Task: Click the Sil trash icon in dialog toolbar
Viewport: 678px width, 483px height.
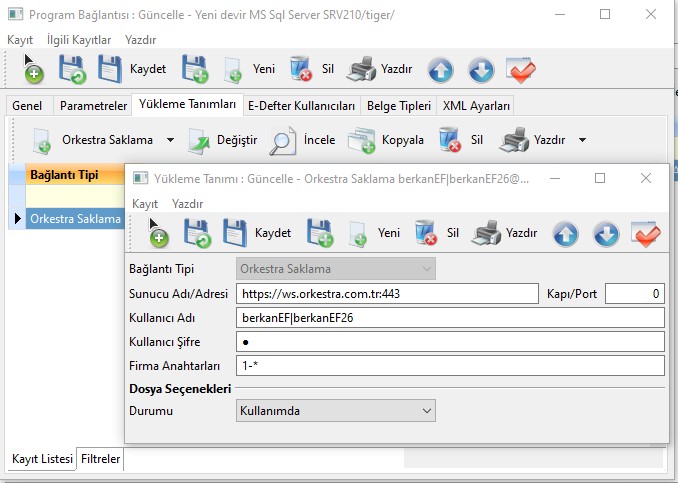Action: 427,233
